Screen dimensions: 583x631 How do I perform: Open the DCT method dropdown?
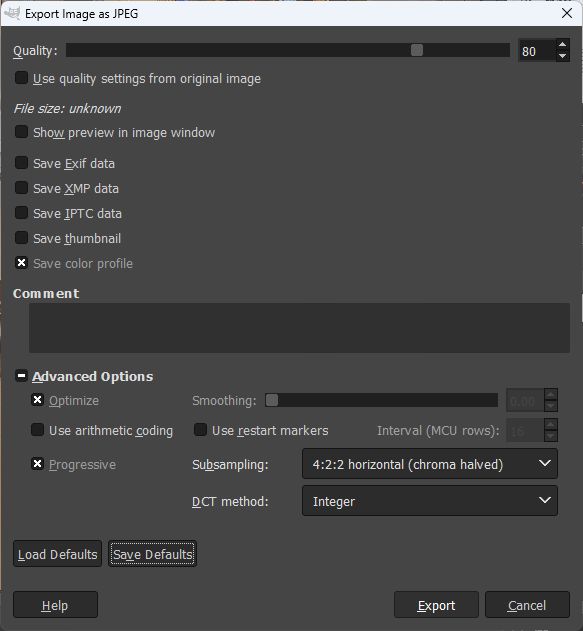pyautogui.click(x=430, y=501)
